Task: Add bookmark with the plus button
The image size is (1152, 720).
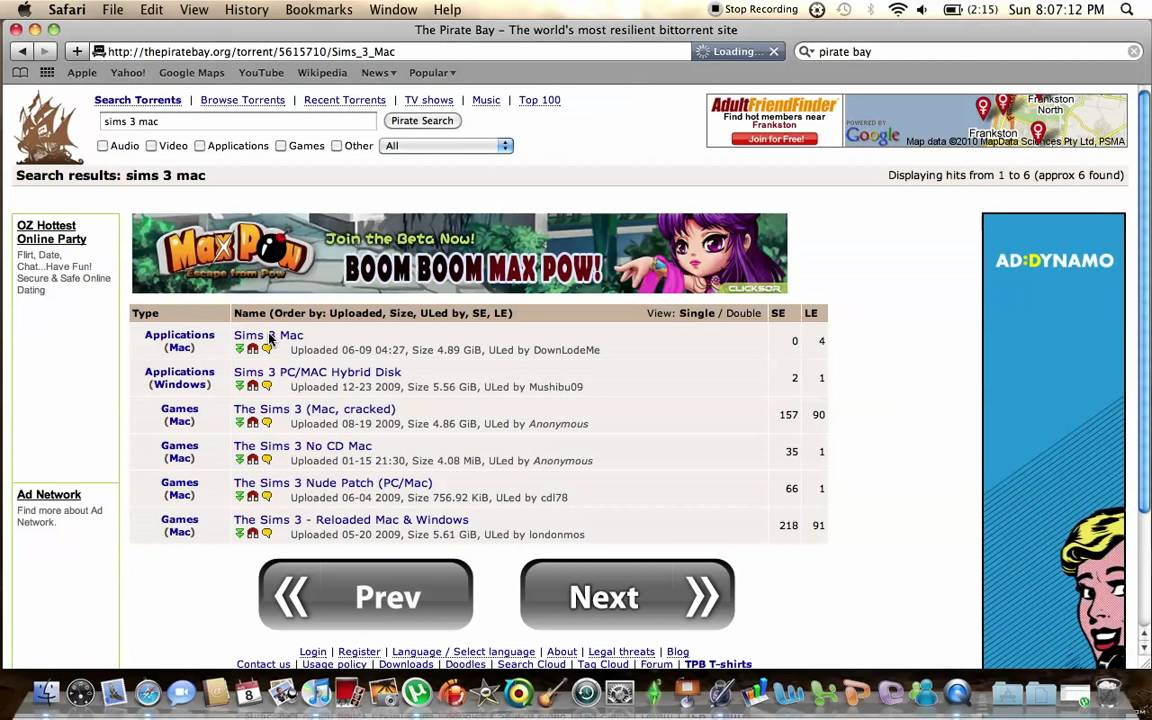Action: (x=76, y=51)
